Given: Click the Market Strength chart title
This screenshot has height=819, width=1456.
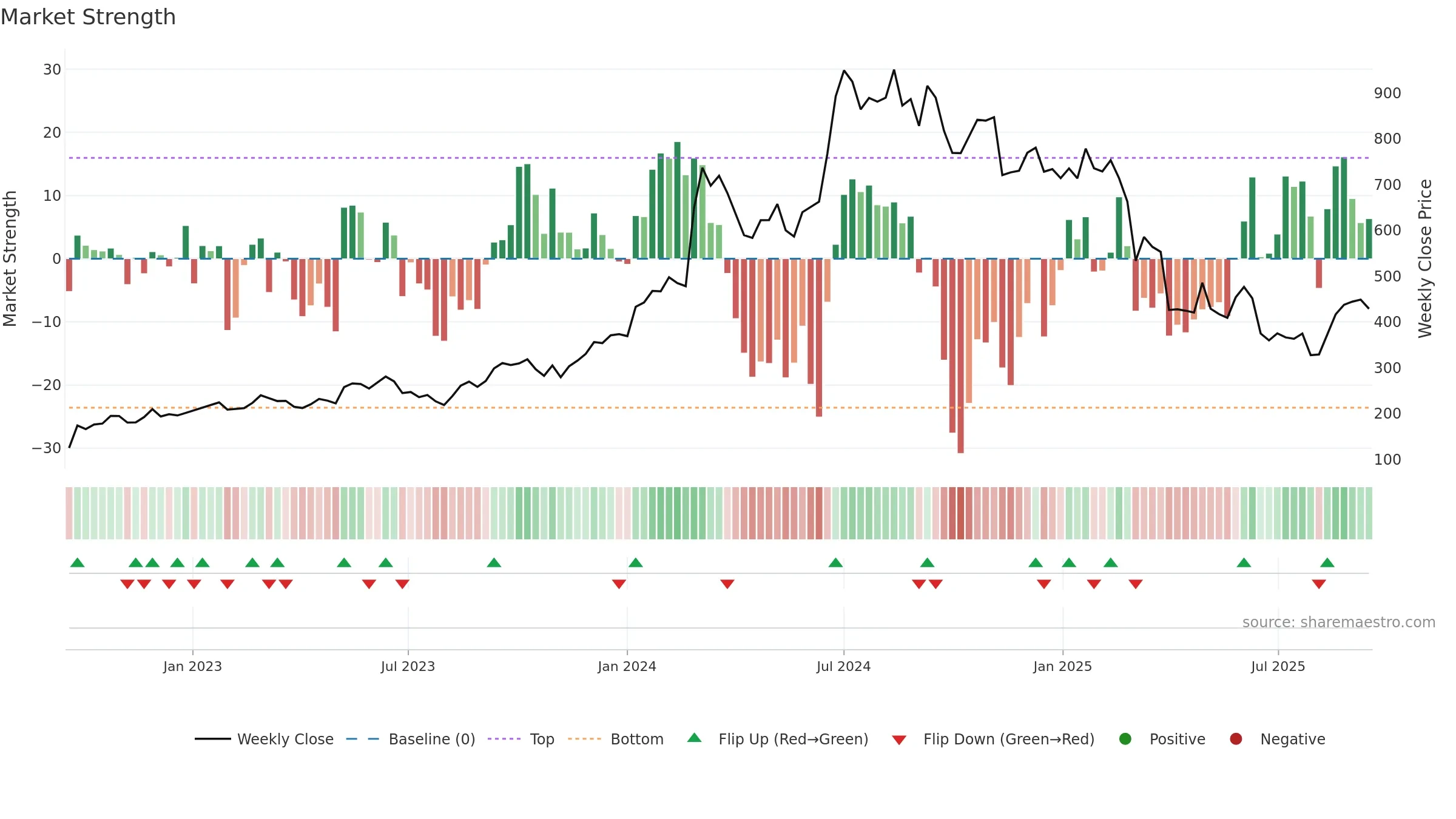Looking at the screenshot, I should pos(89,17).
